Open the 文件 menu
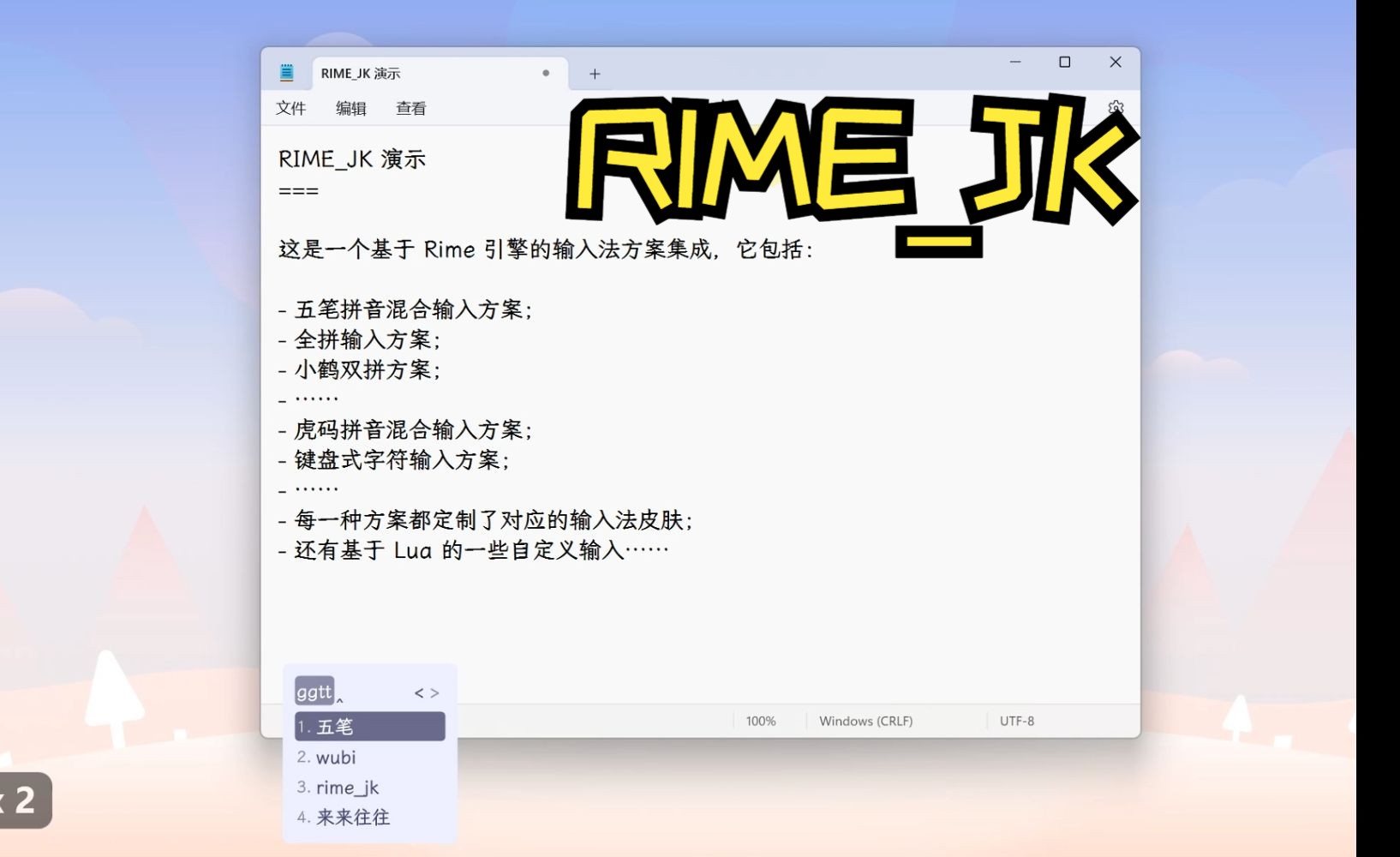Image resolution: width=1400 pixels, height=857 pixels. 290,108
